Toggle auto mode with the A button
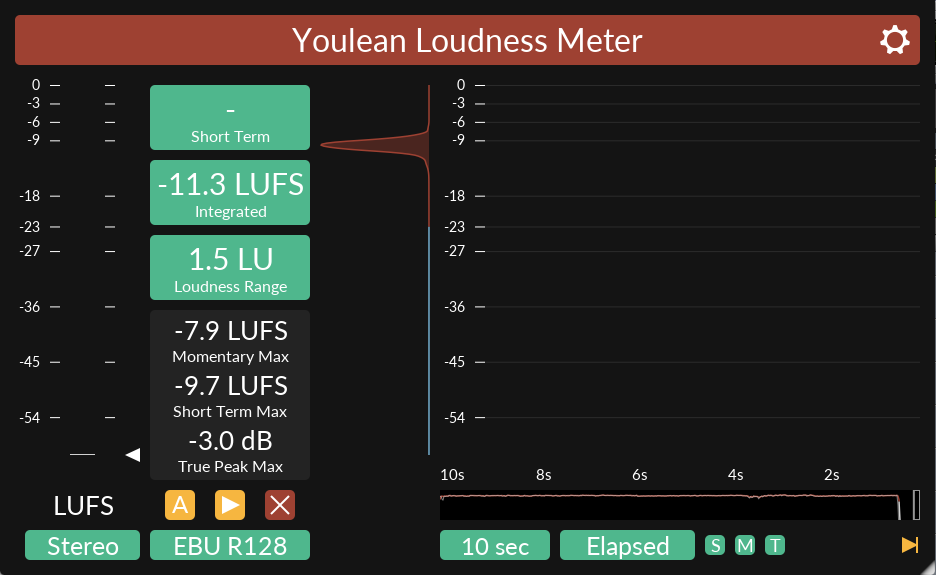 [180, 505]
